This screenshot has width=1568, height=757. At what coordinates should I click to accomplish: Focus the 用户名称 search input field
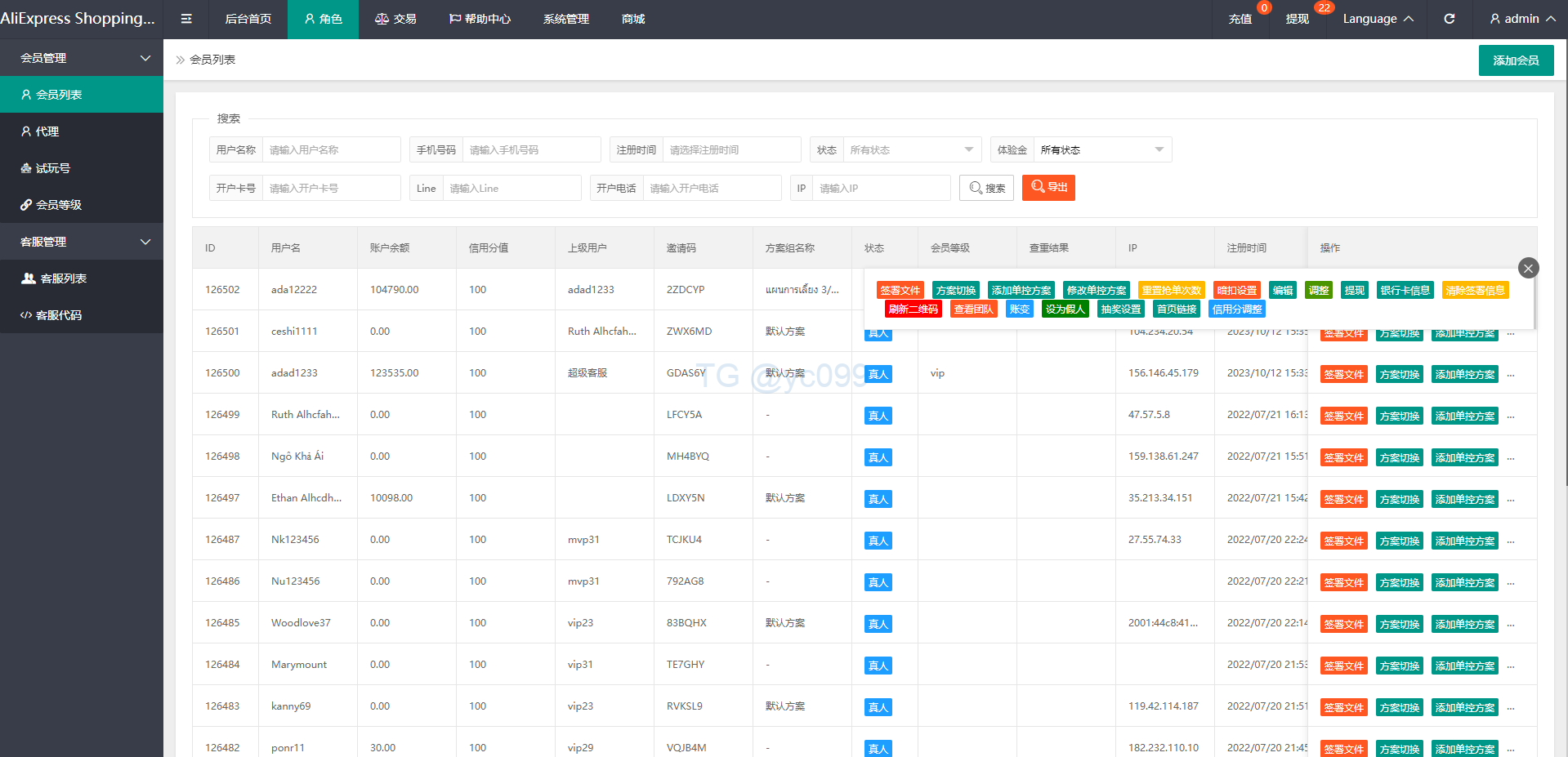331,150
